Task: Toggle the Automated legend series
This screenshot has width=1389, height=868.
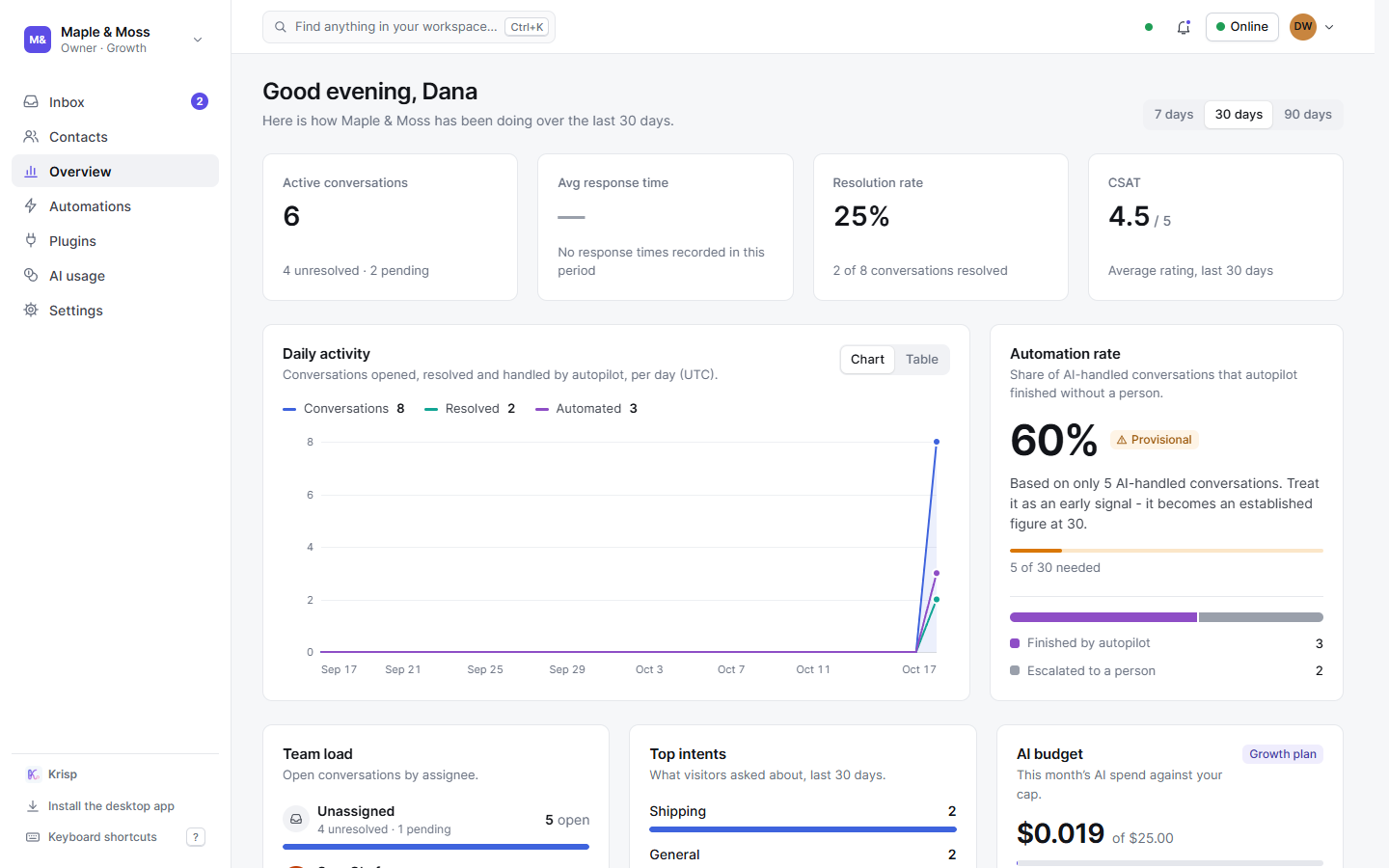Action: pyautogui.click(x=586, y=408)
